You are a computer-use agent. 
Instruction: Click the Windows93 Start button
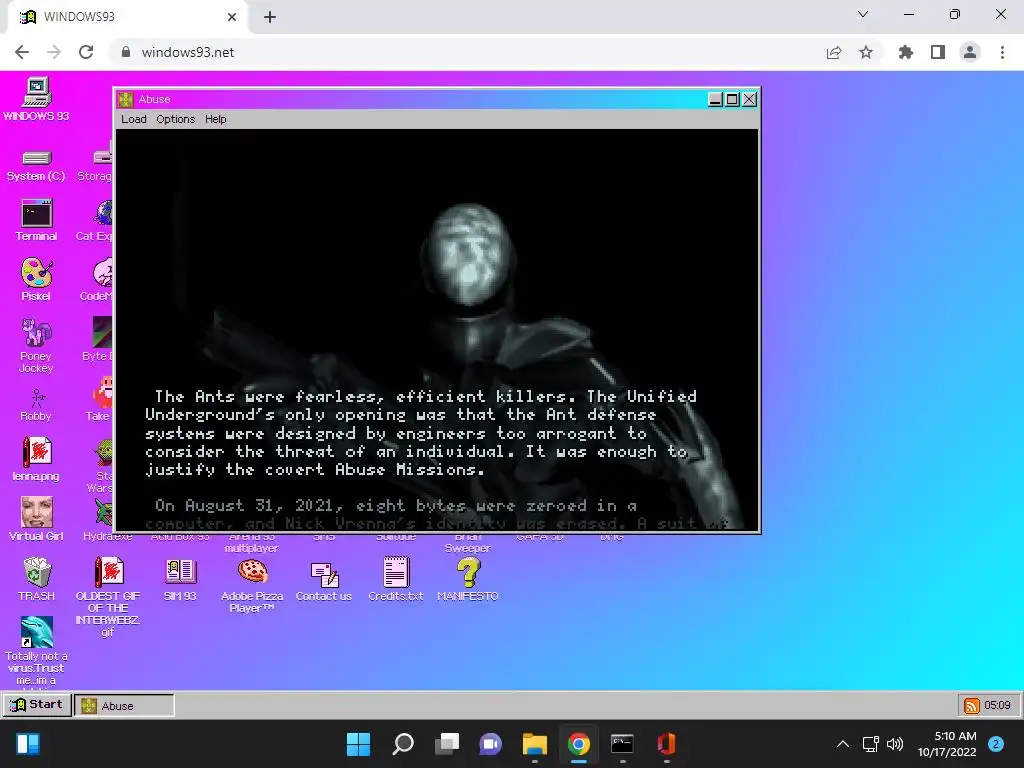(37, 705)
